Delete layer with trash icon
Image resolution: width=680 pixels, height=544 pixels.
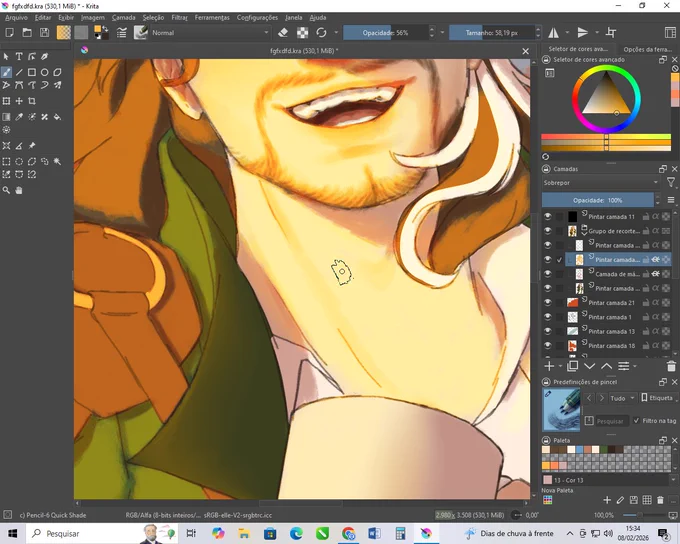[671, 366]
